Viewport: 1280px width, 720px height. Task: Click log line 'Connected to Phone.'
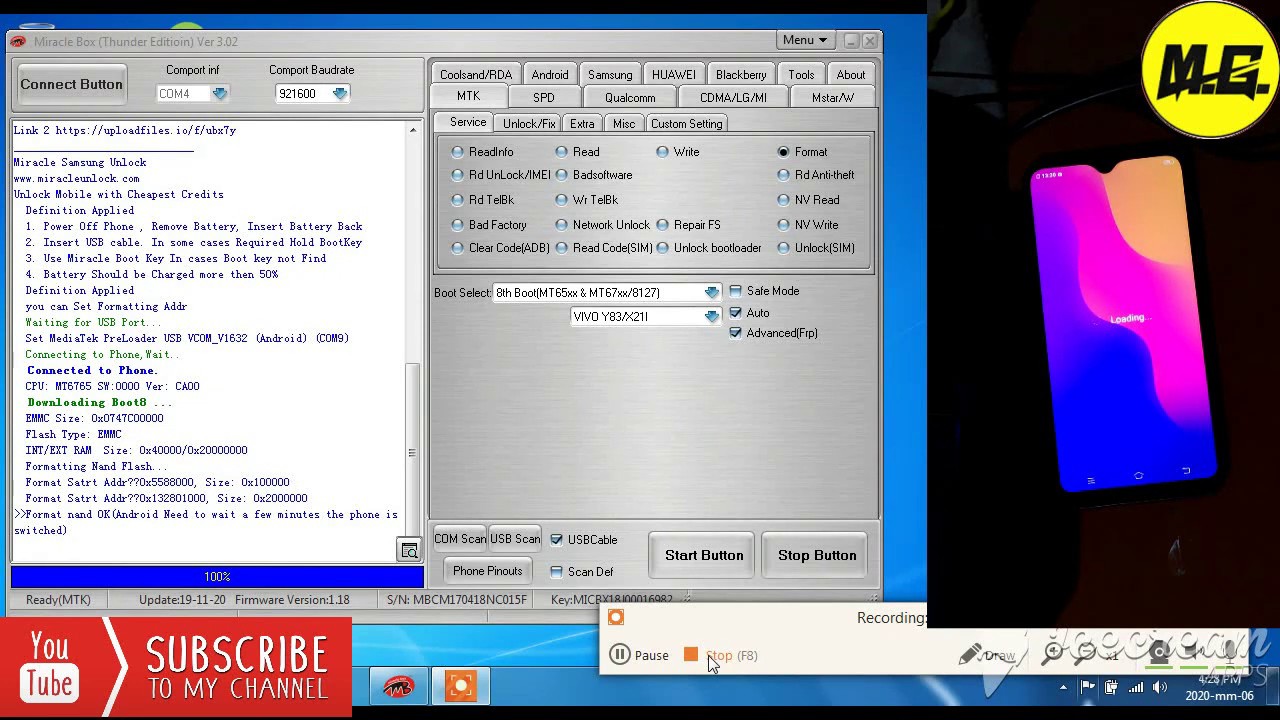(x=92, y=370)
